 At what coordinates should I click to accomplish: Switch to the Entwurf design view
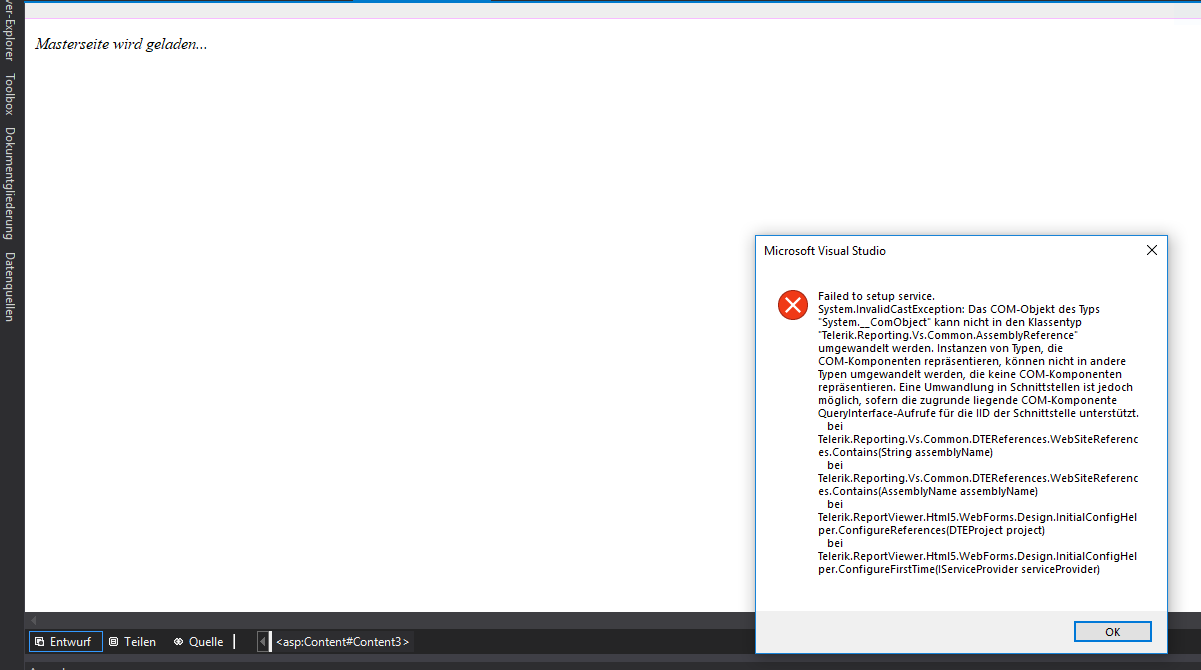[x=65, y=641]
